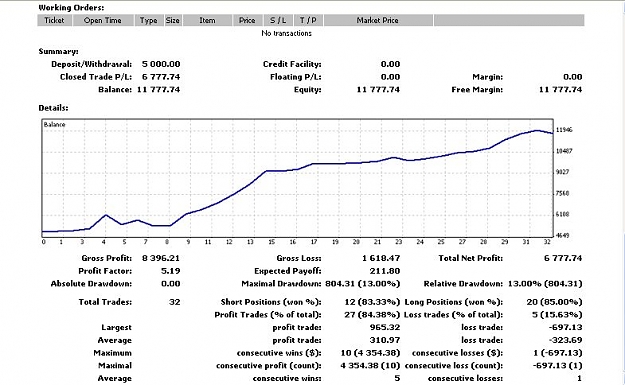Click the Free Margin value 11 777.74
The height and width of the screenshot is (385, 625).
(x=560, y=90)
